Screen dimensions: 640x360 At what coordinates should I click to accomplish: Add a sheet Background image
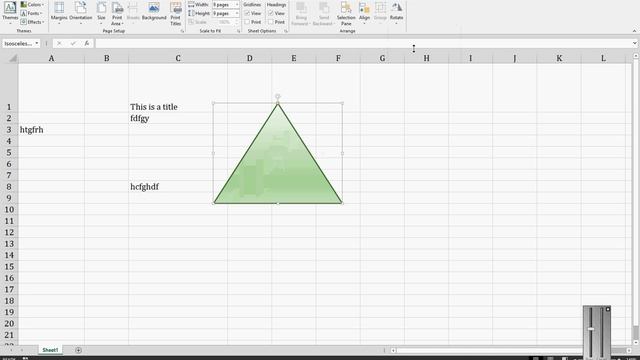[154, 11]
